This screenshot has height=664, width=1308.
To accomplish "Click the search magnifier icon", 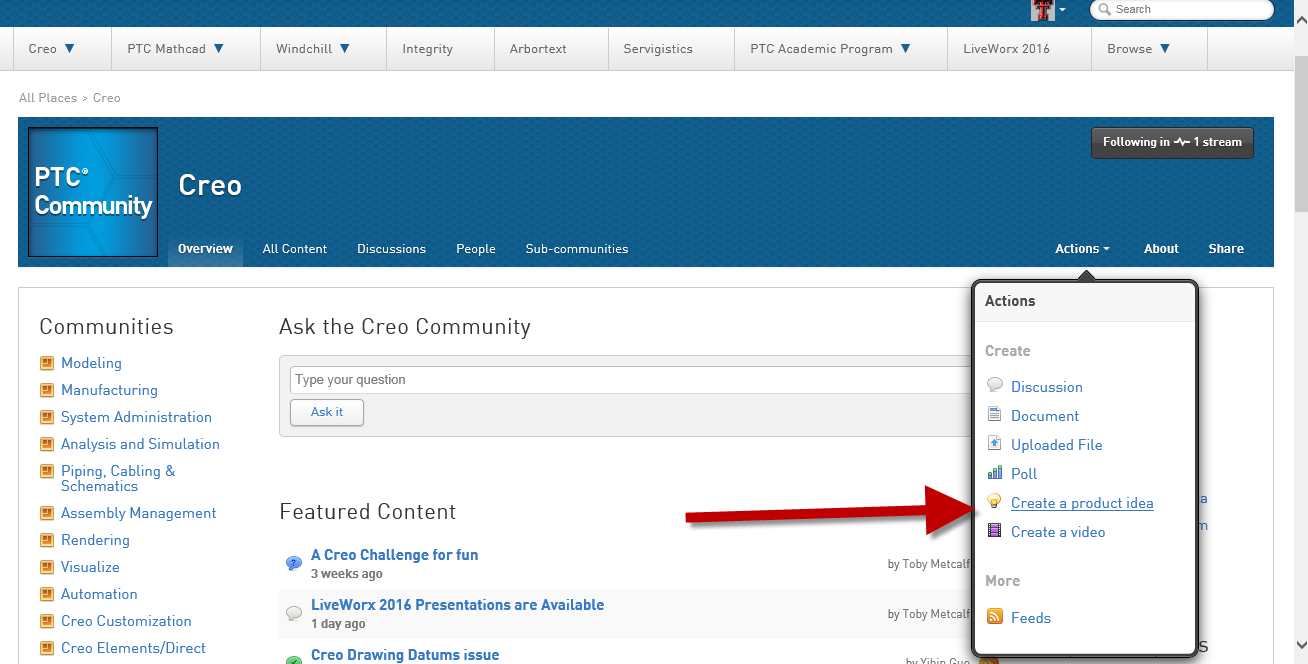I will pos(1104,10).
